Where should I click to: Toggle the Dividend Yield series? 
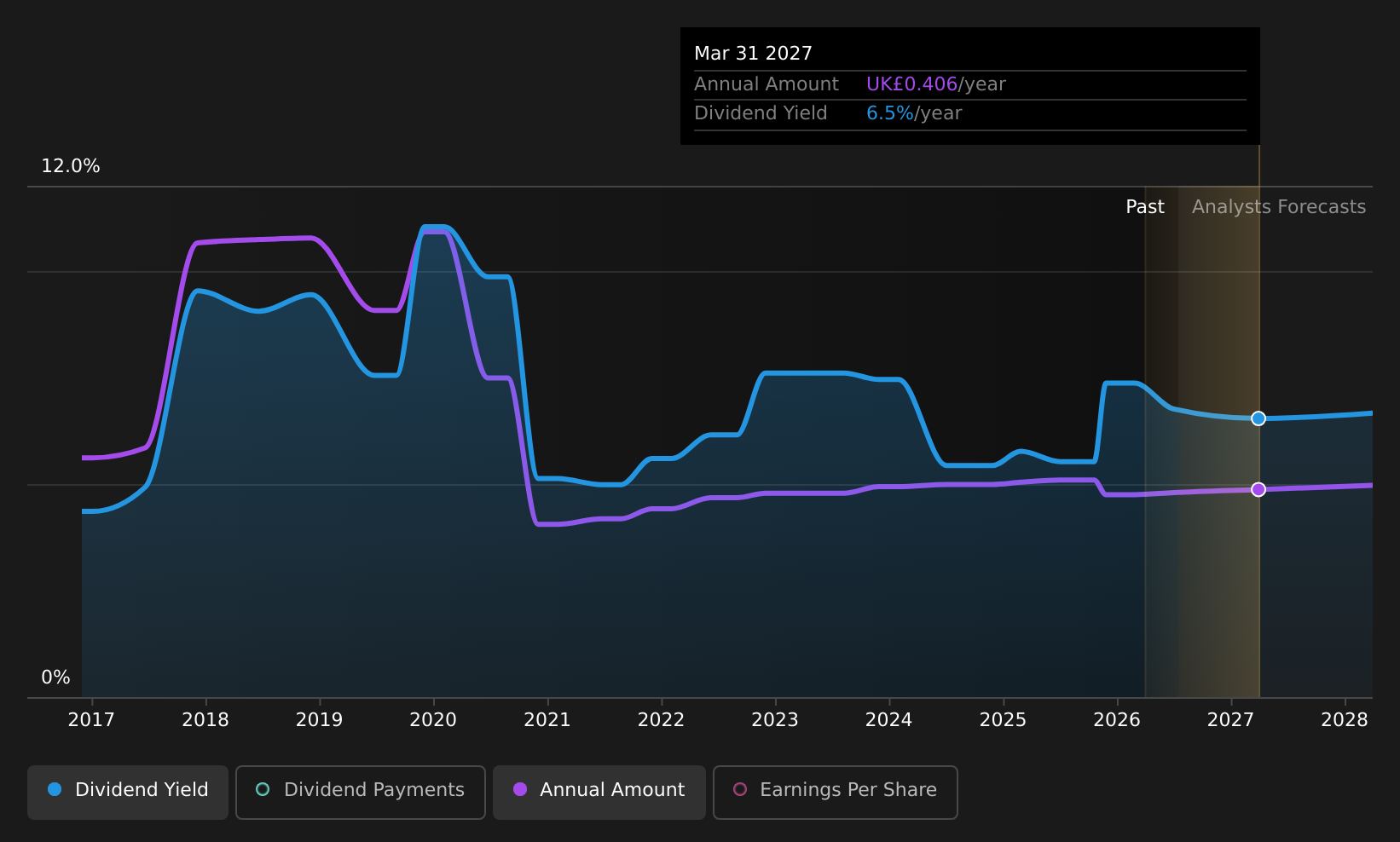[x=128, y=792]
